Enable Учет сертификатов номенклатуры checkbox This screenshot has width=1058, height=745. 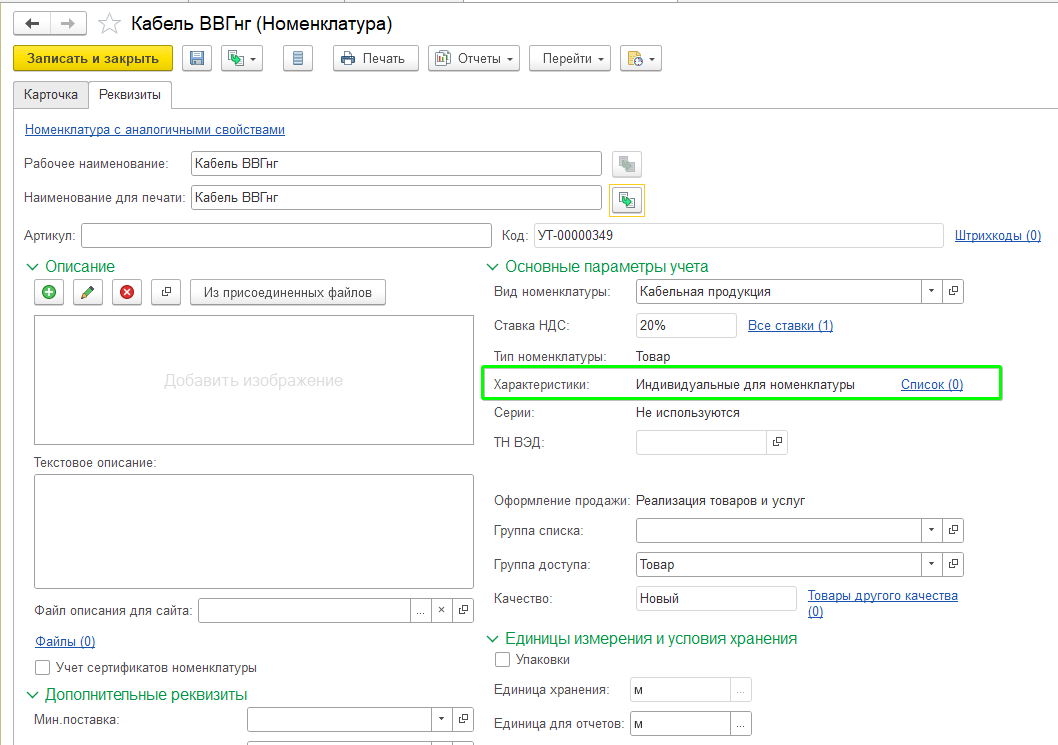coord(43,667)
